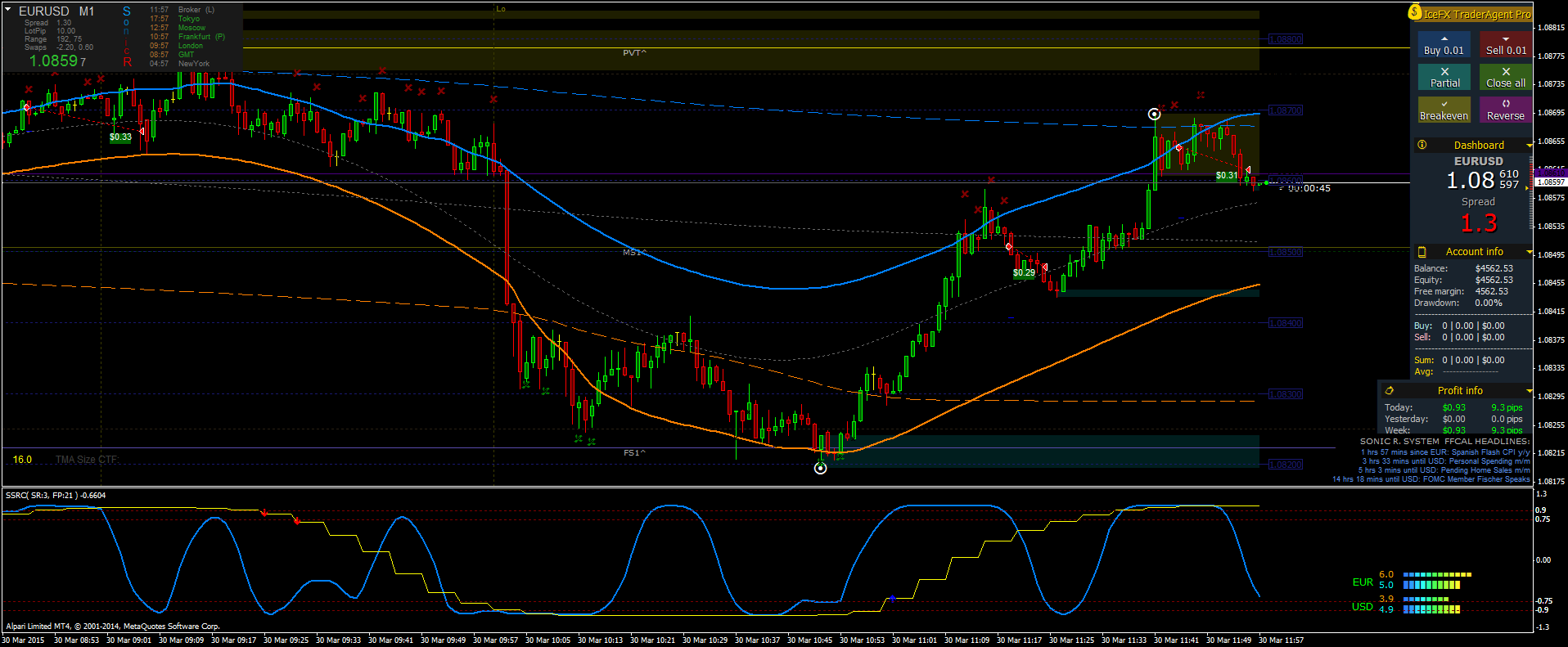Viewport: 1568px width, 647px height.
Task: Click the FOMC Member Fischer Speaks headline
Action: tap(1431, 479)
